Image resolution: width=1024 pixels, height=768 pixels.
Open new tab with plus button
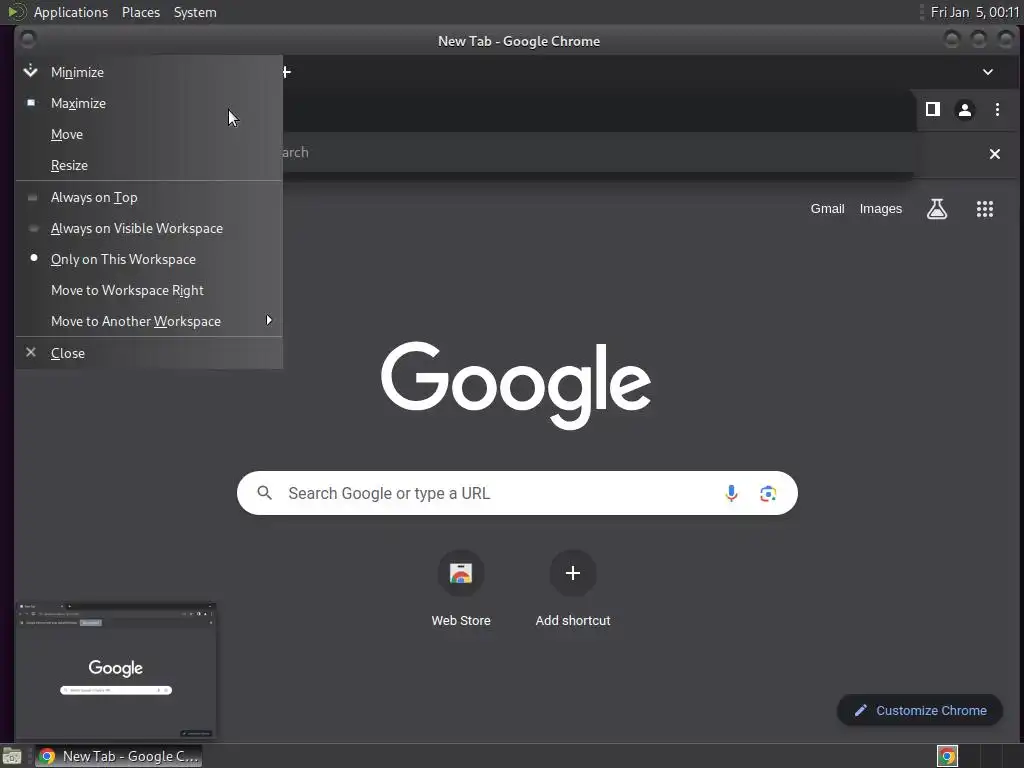(286, 72)
